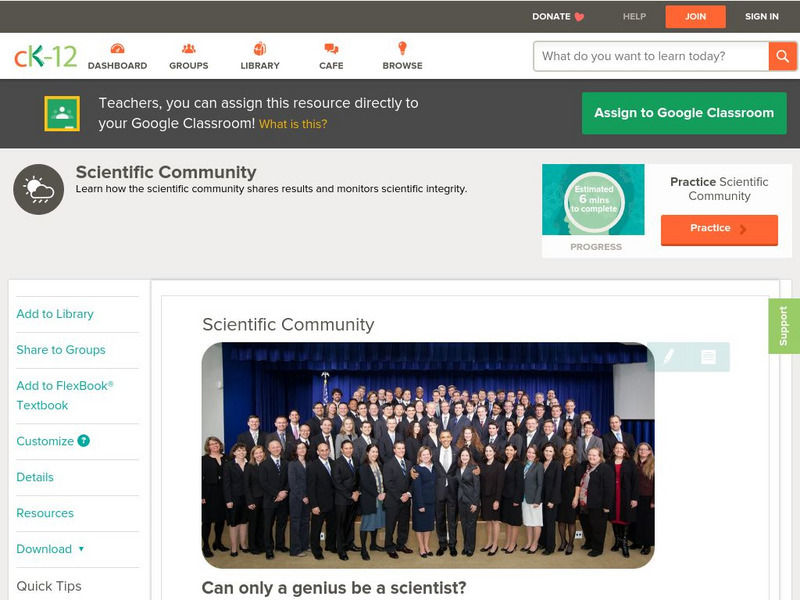Viewport: 800px width, 600px height.
Task: Click the CK-12 logo
Action: click(45, 56)
